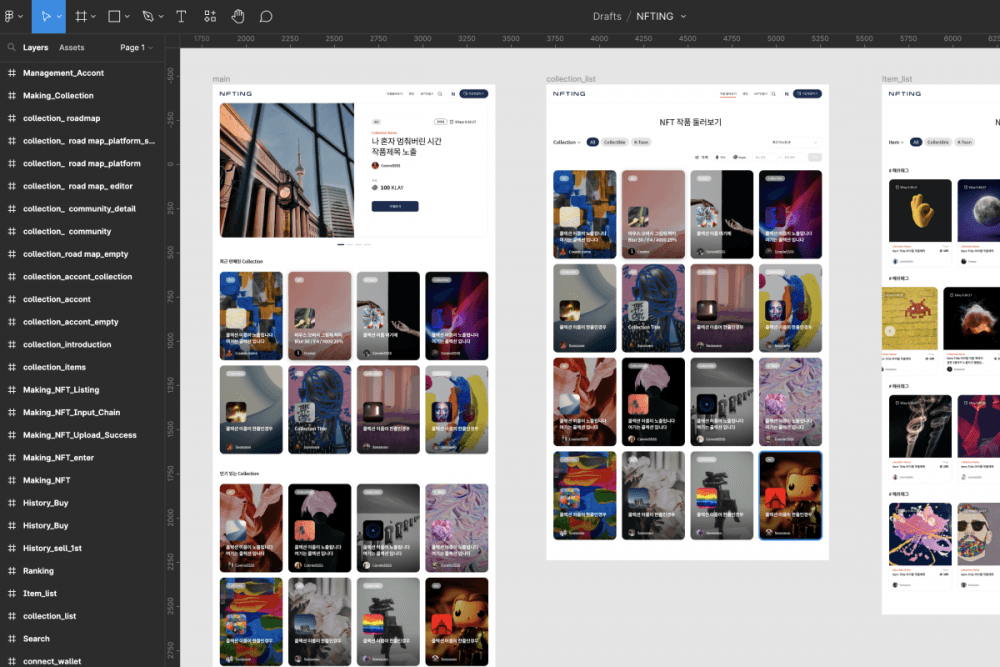This screenshot has height=667, width=1000.
Task: Switch to the Layers tab
Action: coord(35,47)
